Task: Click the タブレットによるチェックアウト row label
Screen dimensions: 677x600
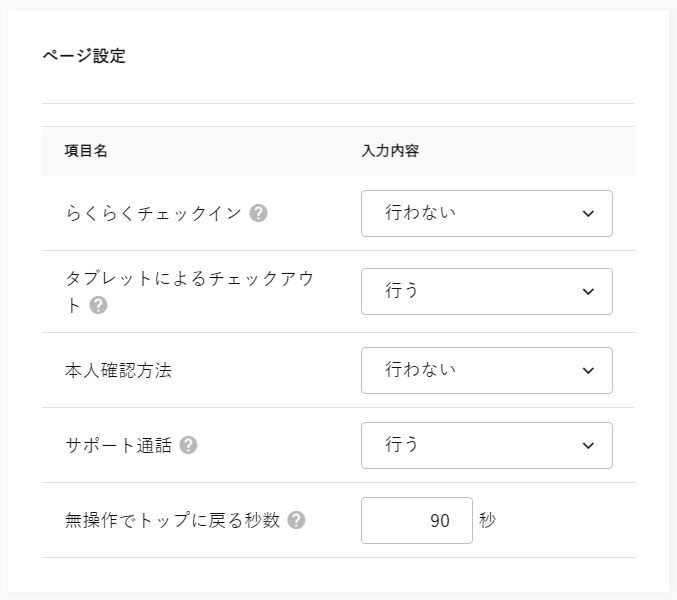Action: click(x=189, y=279)
